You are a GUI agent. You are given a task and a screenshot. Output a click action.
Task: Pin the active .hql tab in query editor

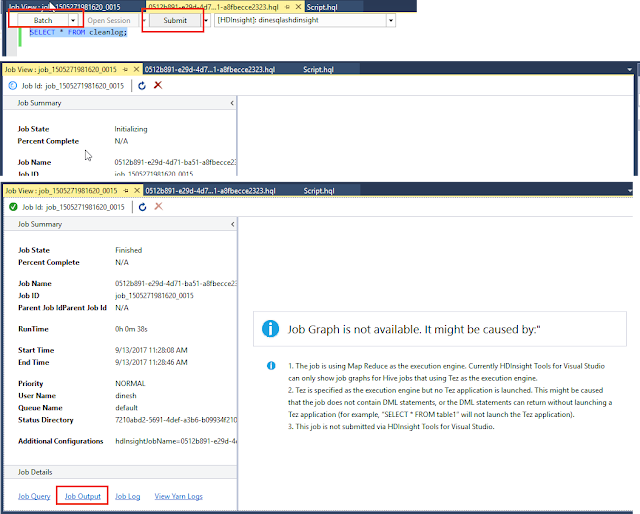(288, 7)
